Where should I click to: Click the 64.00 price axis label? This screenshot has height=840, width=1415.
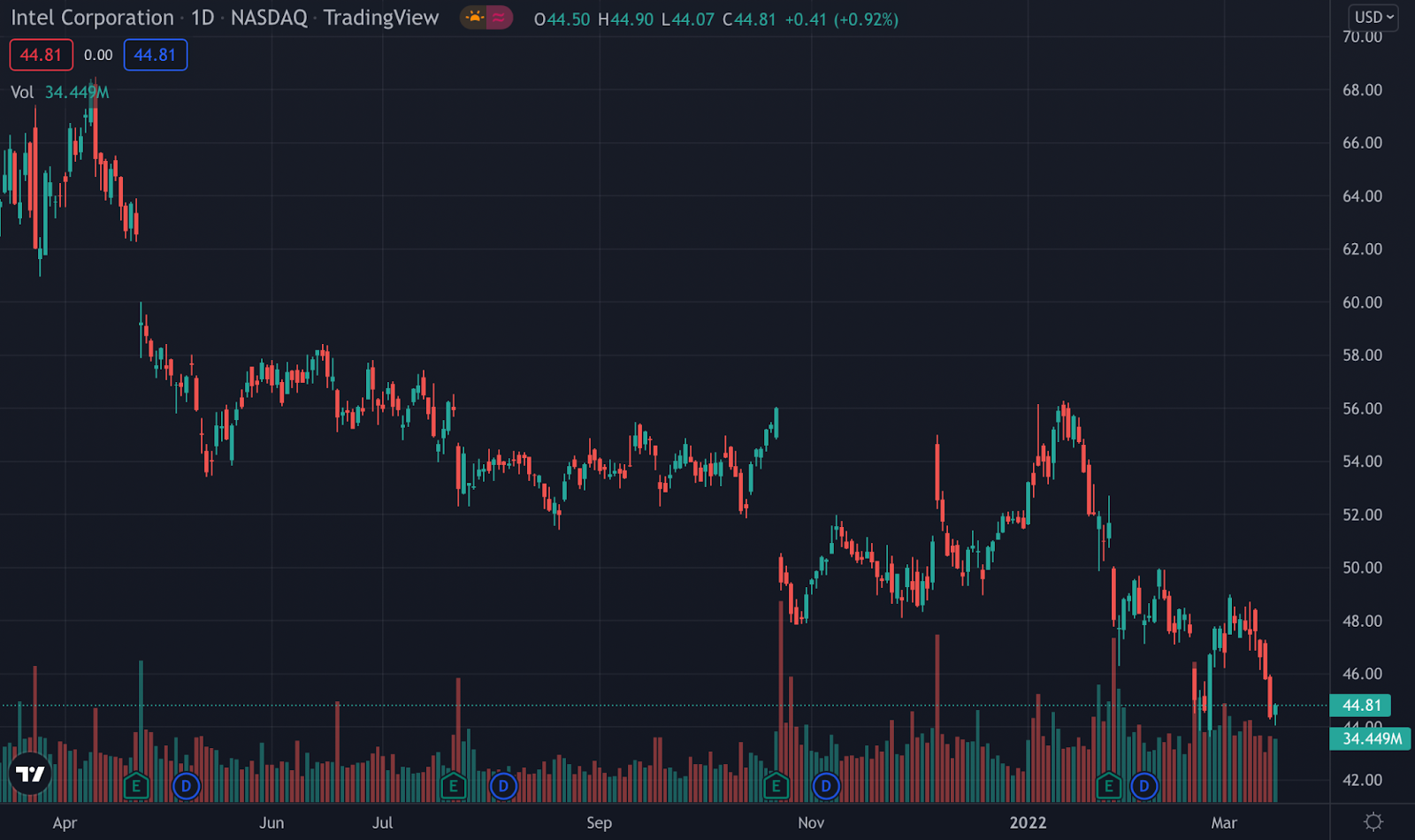(x=1362, y=196)
